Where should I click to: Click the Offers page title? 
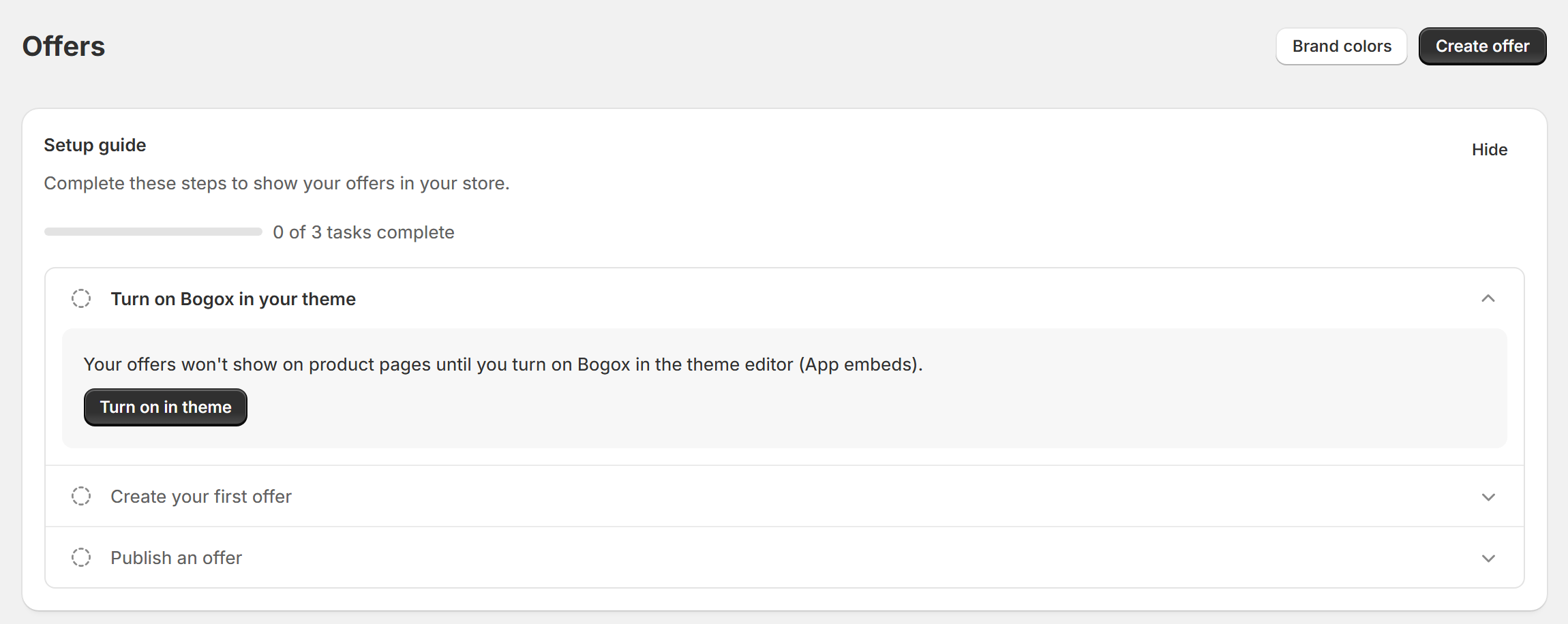[x=64, y=46]
